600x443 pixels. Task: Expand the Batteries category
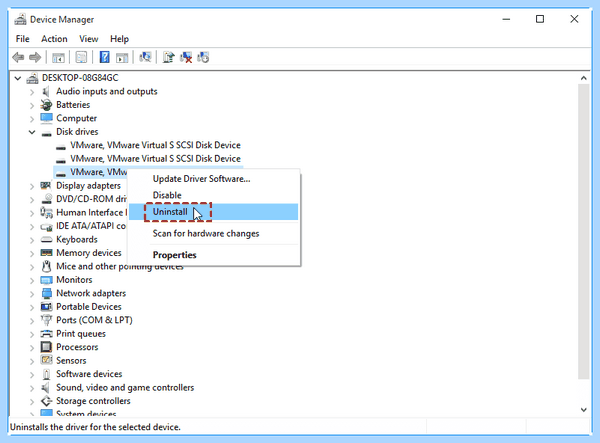click(x=32, y=105)
